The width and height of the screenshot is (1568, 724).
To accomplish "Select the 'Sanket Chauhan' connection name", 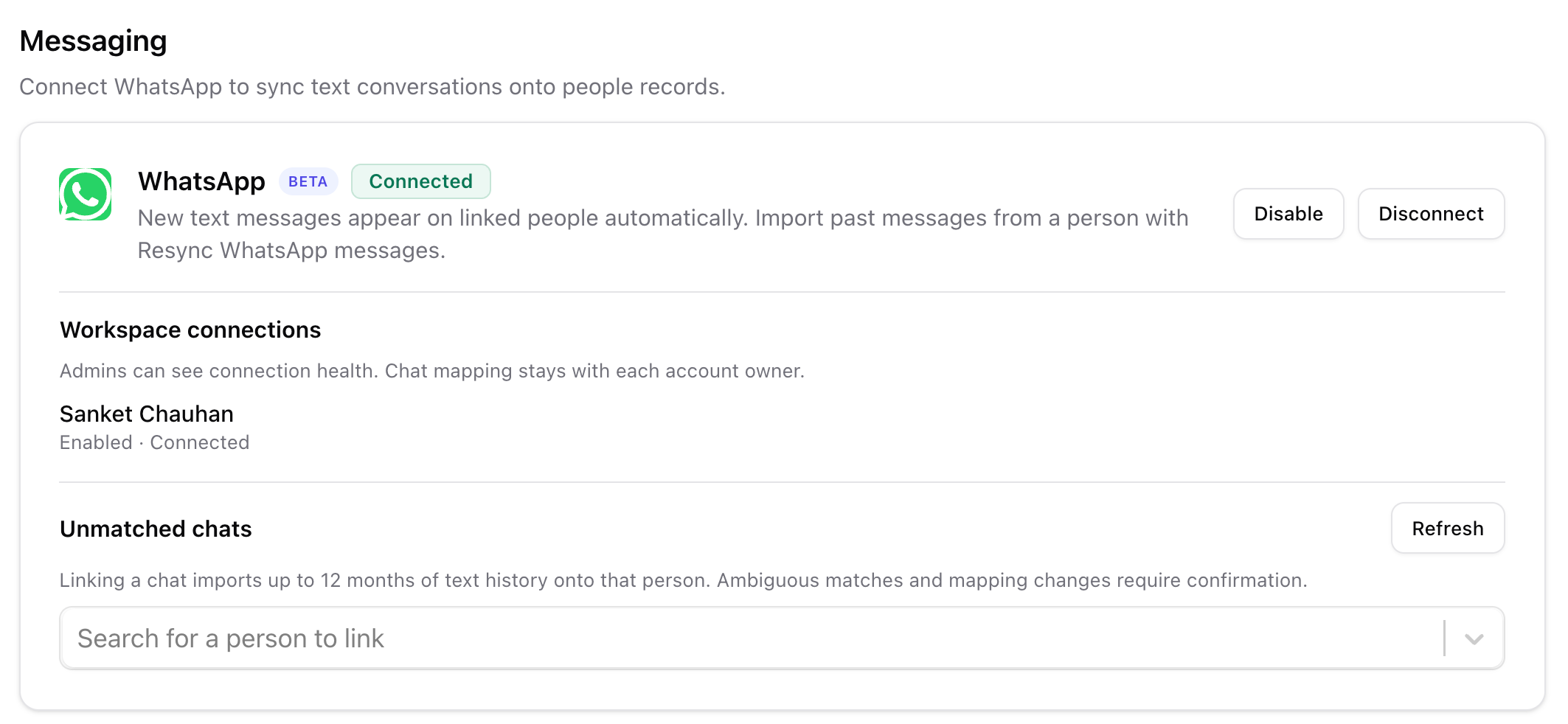I will pos(147,414).
